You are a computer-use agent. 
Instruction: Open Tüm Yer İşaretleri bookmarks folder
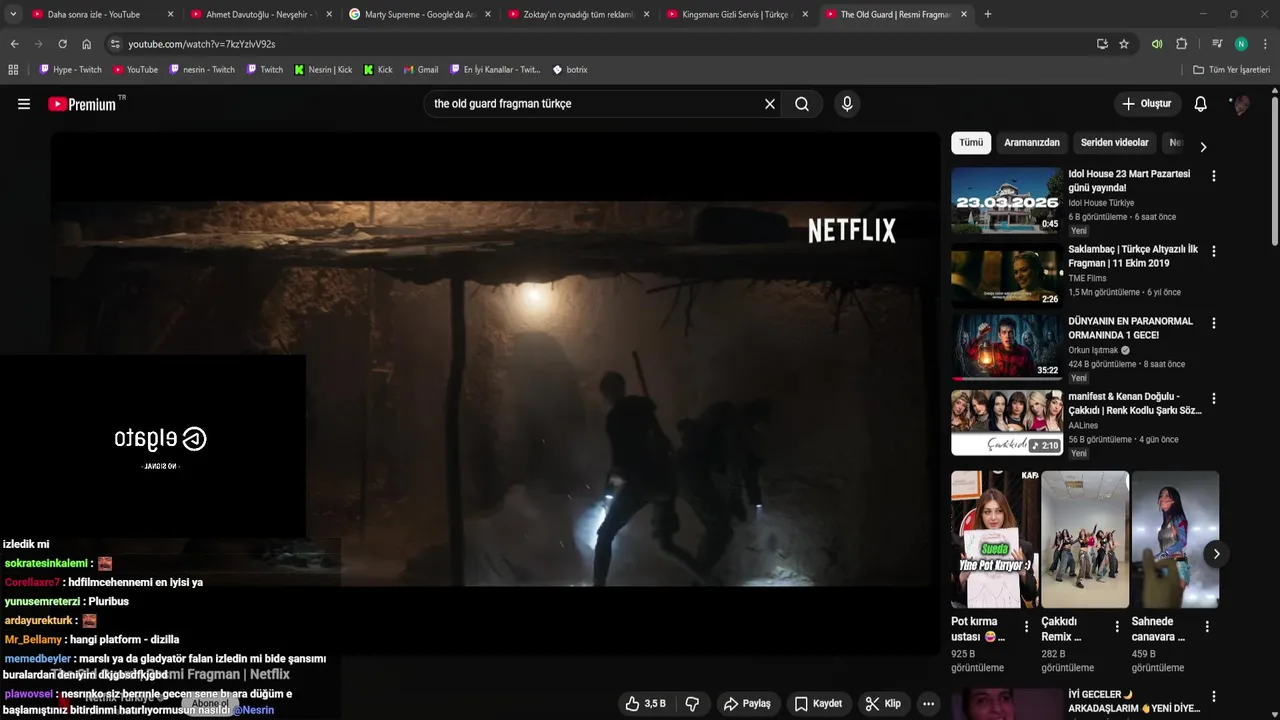click(x=1232, y=70)
